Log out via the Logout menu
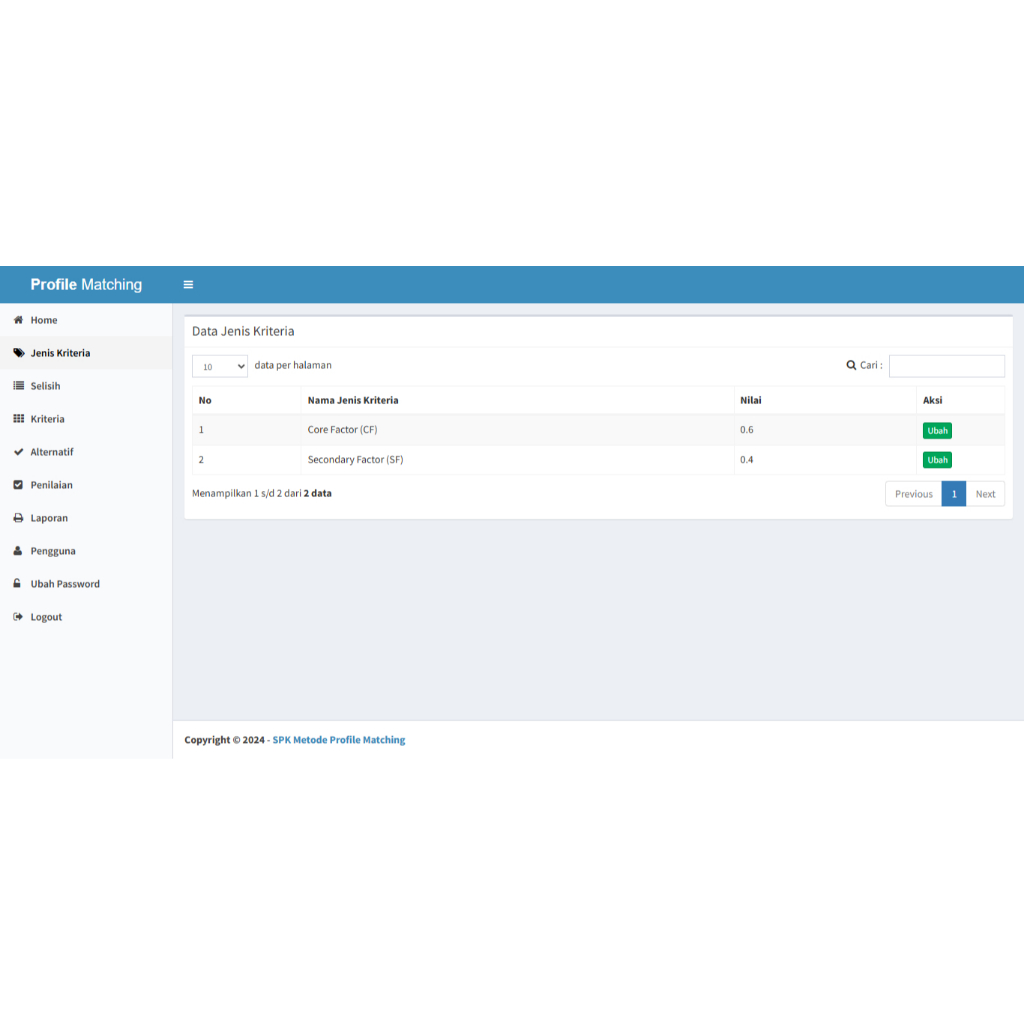This screenshot has height=1024, width=1024. [86, 616]
